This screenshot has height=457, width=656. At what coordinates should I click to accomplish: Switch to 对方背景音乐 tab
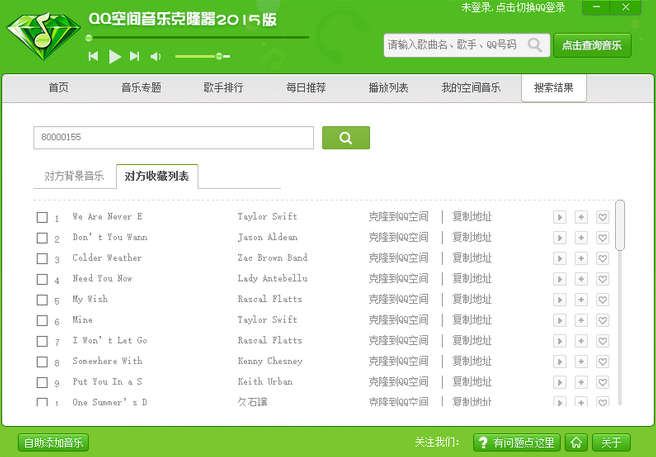(74, 176)
